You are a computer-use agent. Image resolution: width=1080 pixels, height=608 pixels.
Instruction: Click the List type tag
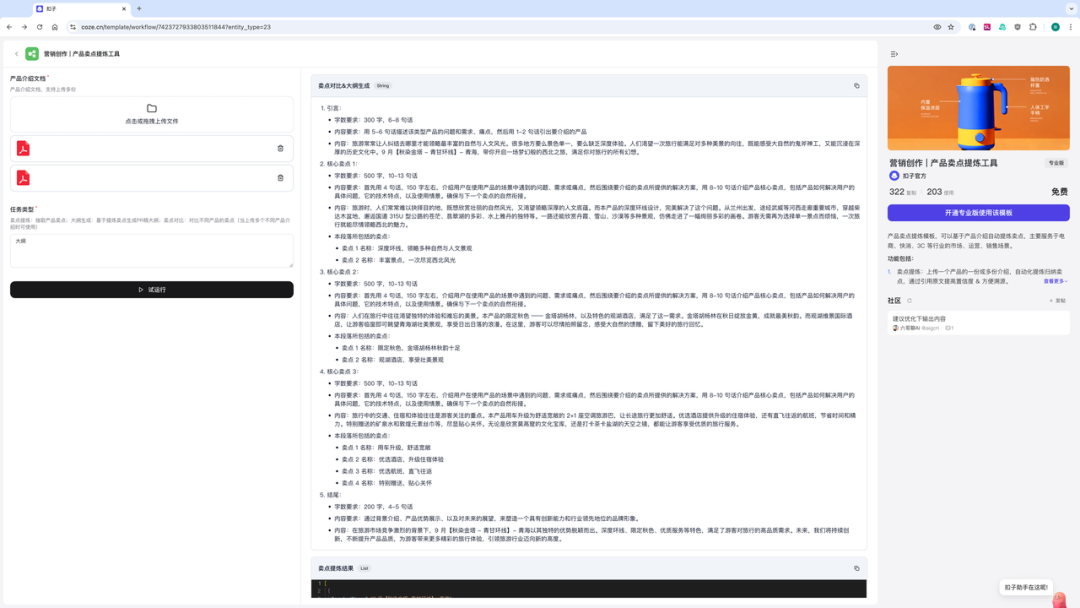[364, 569]
